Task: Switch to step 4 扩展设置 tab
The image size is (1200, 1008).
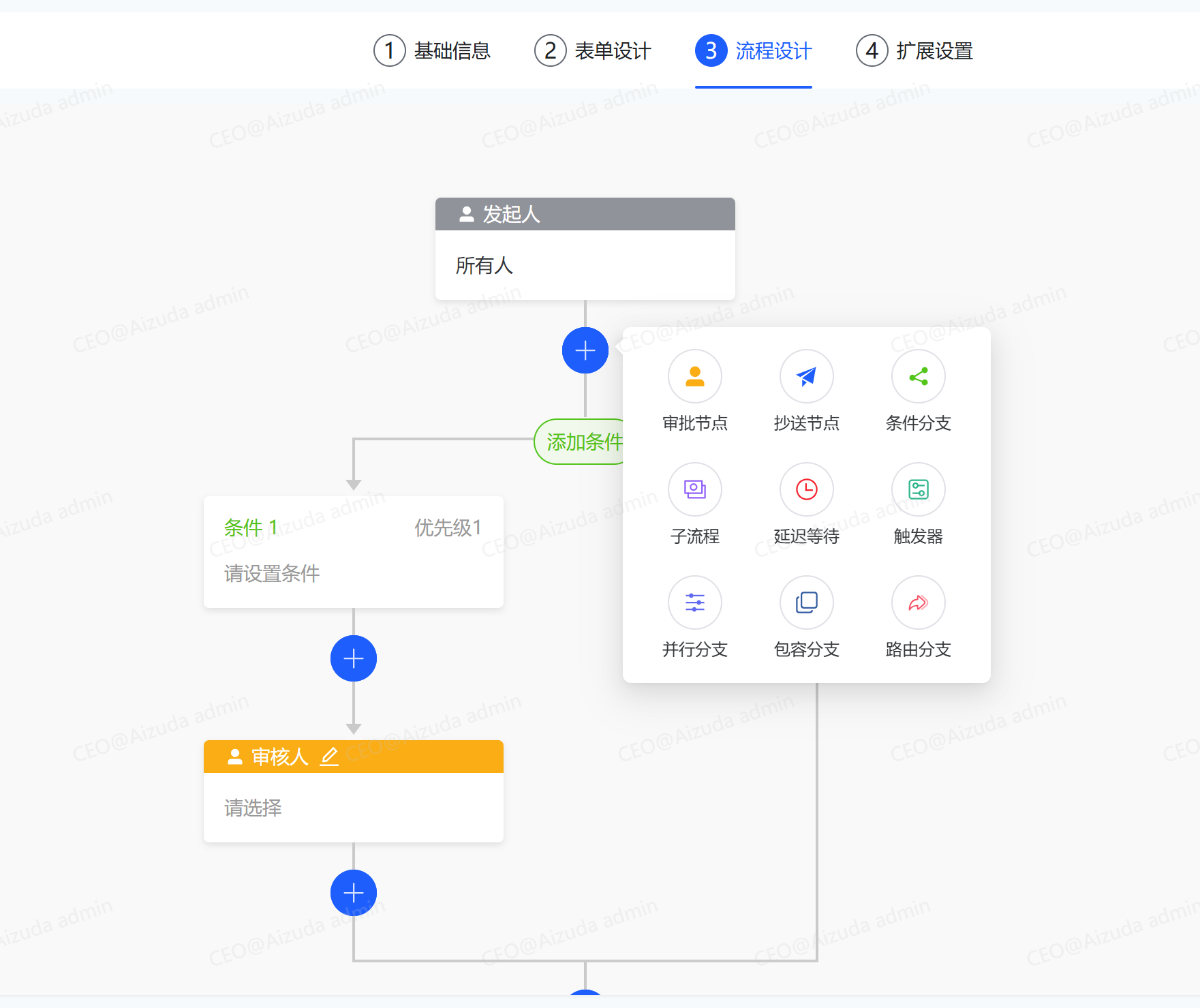Action: (x=914, y=50)
